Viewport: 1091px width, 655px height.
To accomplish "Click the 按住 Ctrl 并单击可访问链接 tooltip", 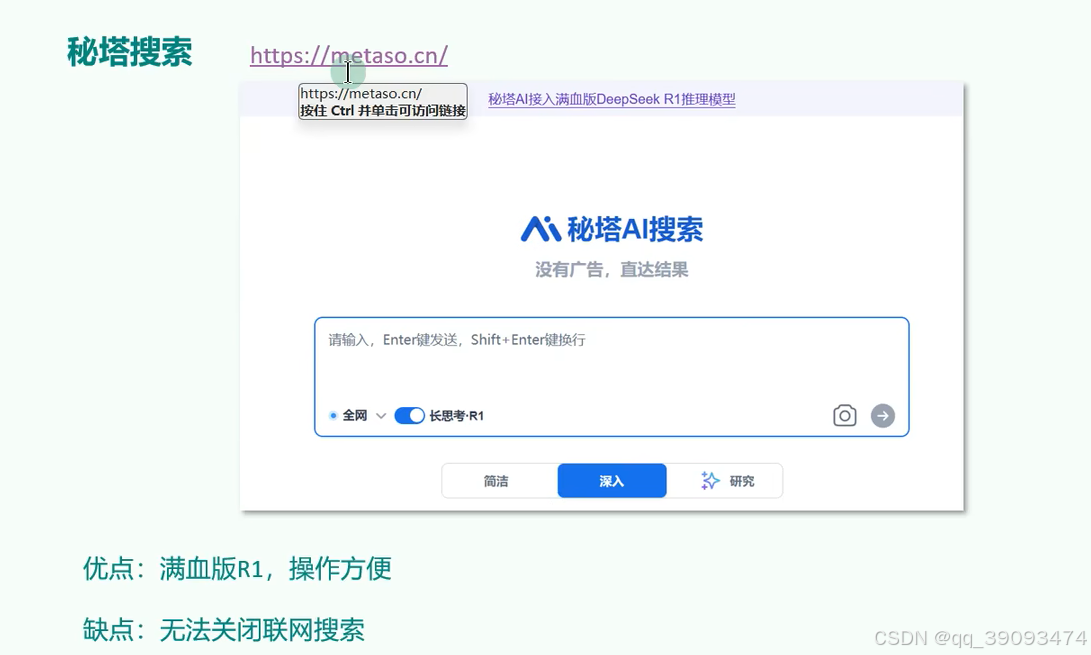I will [x=383, y=102].
